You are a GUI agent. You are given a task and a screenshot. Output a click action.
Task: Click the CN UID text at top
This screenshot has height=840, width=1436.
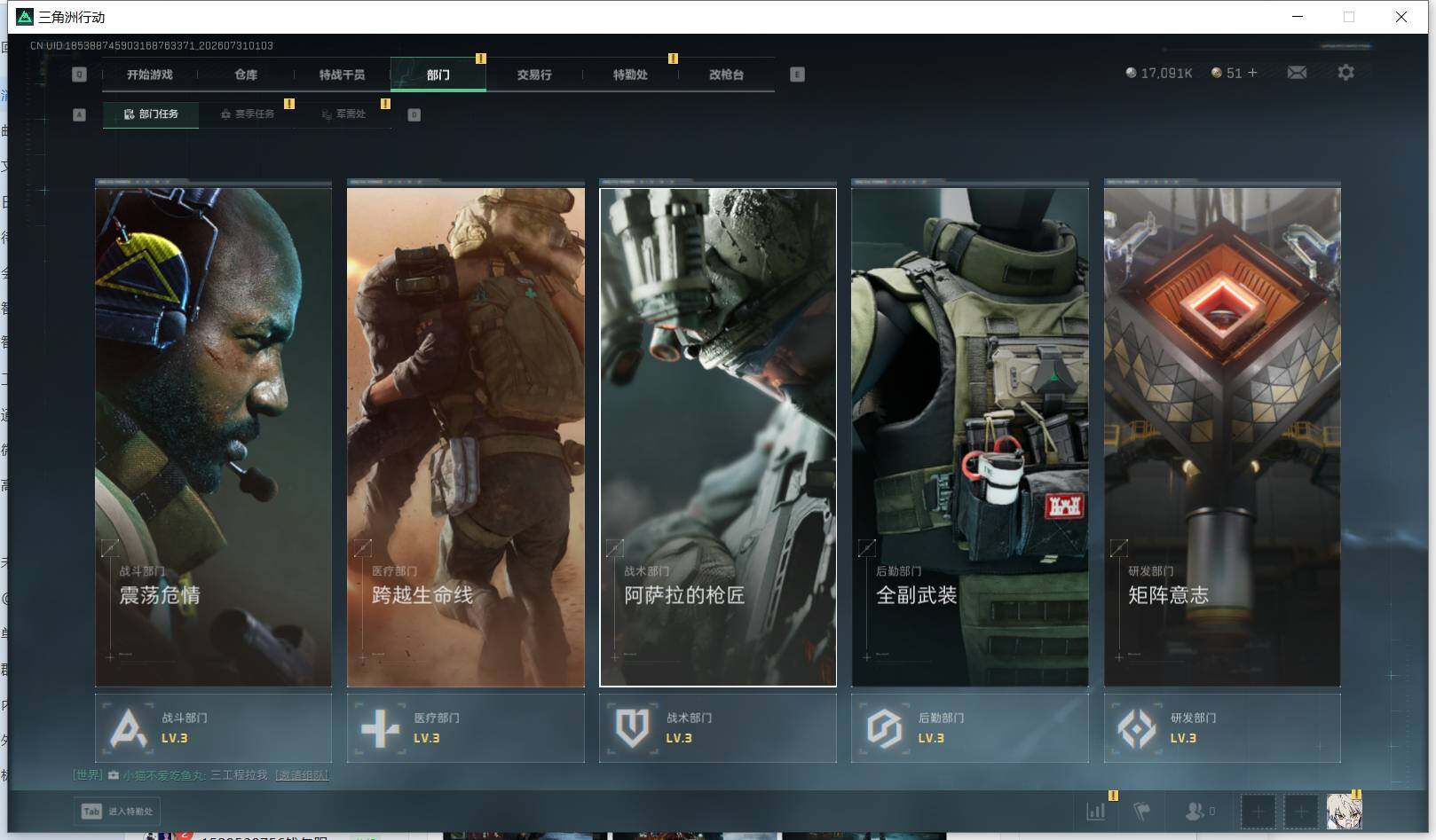[x=152, y=45]
